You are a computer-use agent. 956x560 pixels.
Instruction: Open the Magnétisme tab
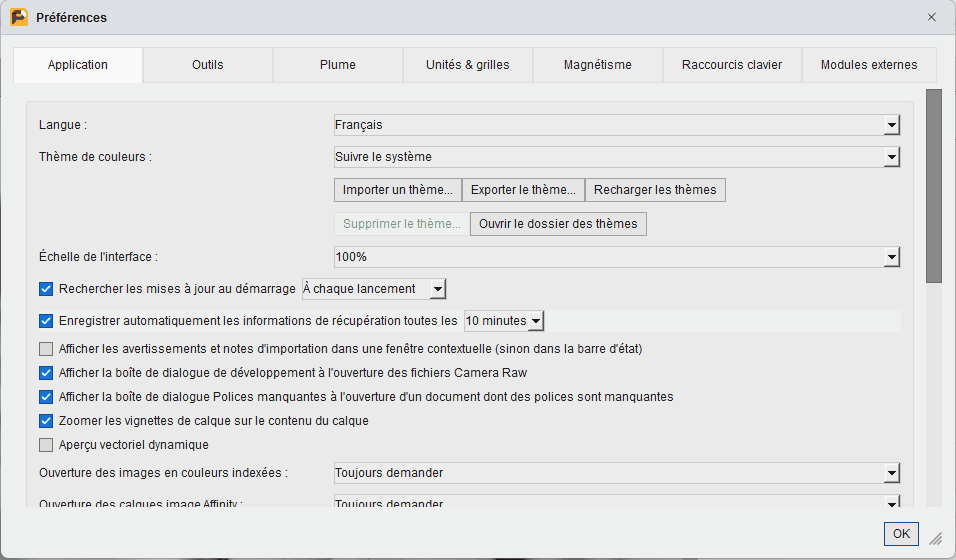598,65
